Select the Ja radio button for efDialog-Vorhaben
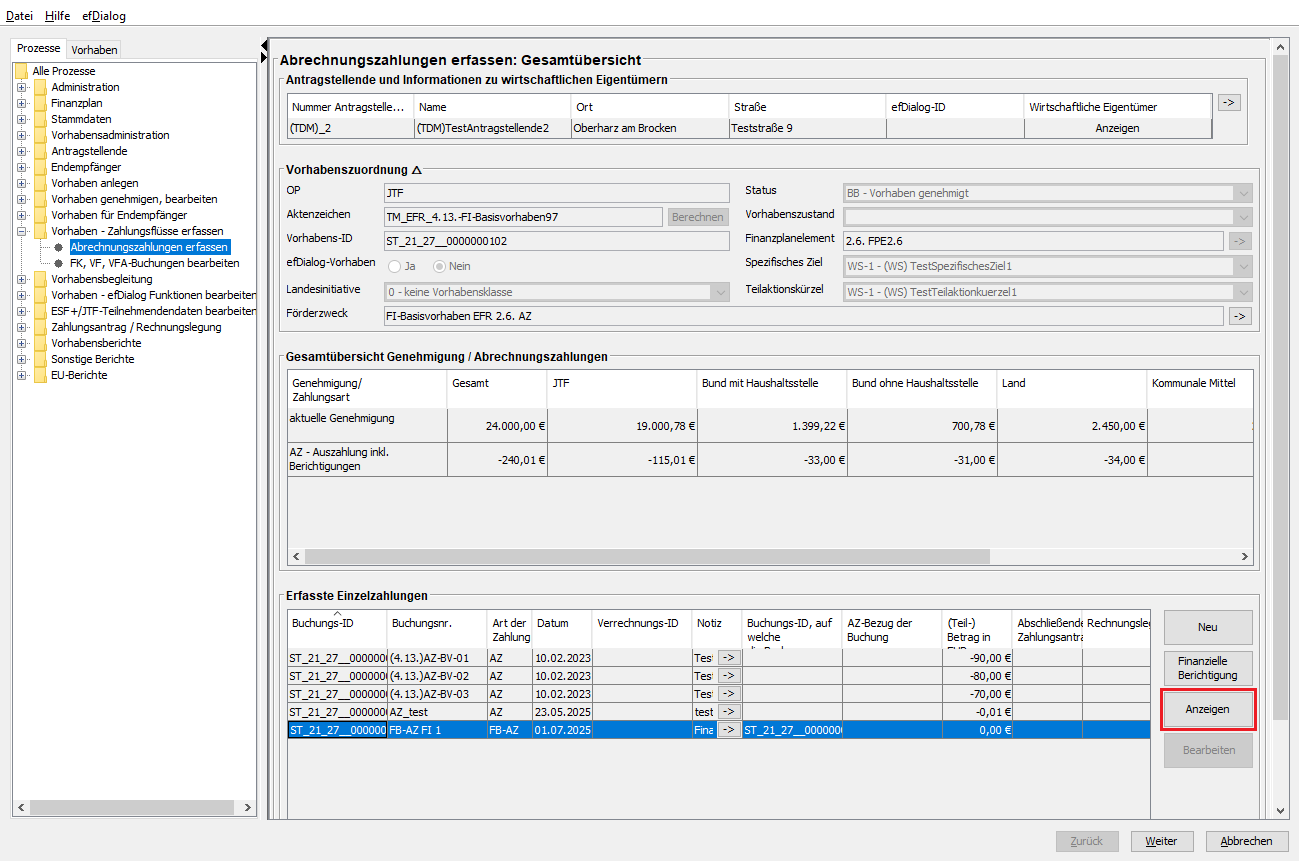The width and height of the screenshot is (1299, 861). point(396,266)
